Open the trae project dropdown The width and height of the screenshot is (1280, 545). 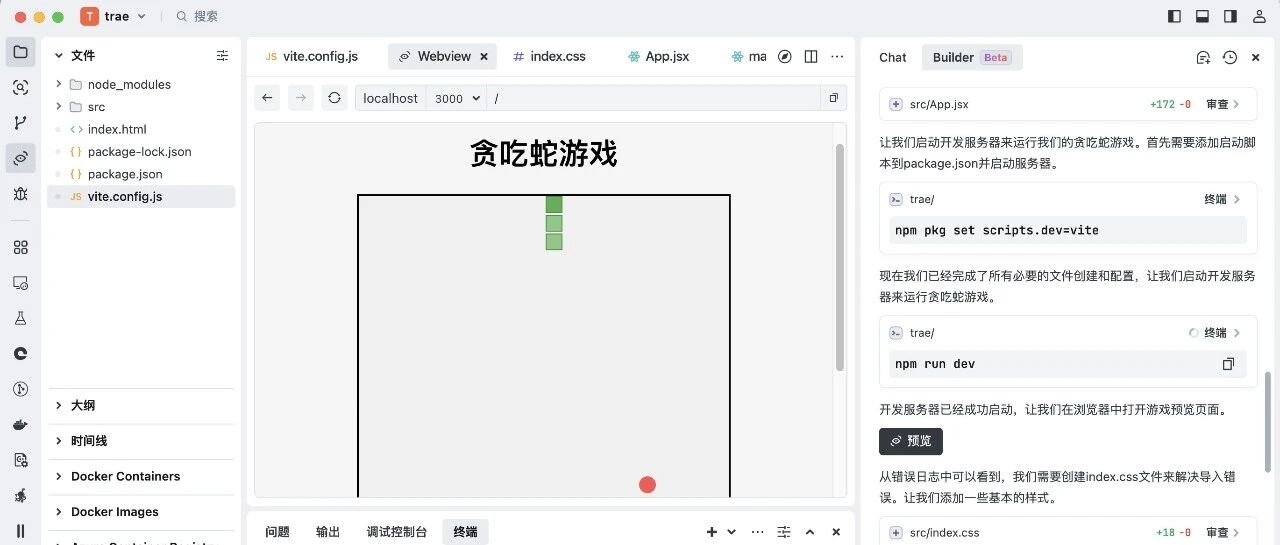[x=114, y=16]
